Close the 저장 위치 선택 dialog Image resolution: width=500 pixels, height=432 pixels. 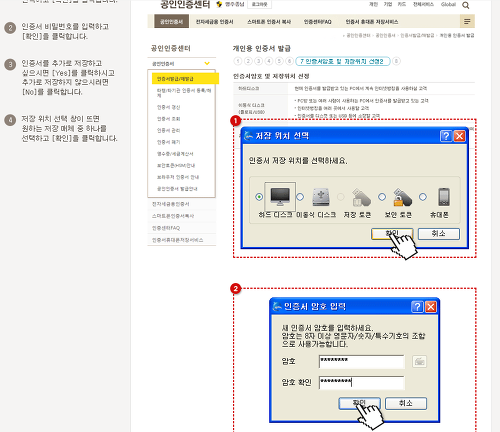click(460, 136)
